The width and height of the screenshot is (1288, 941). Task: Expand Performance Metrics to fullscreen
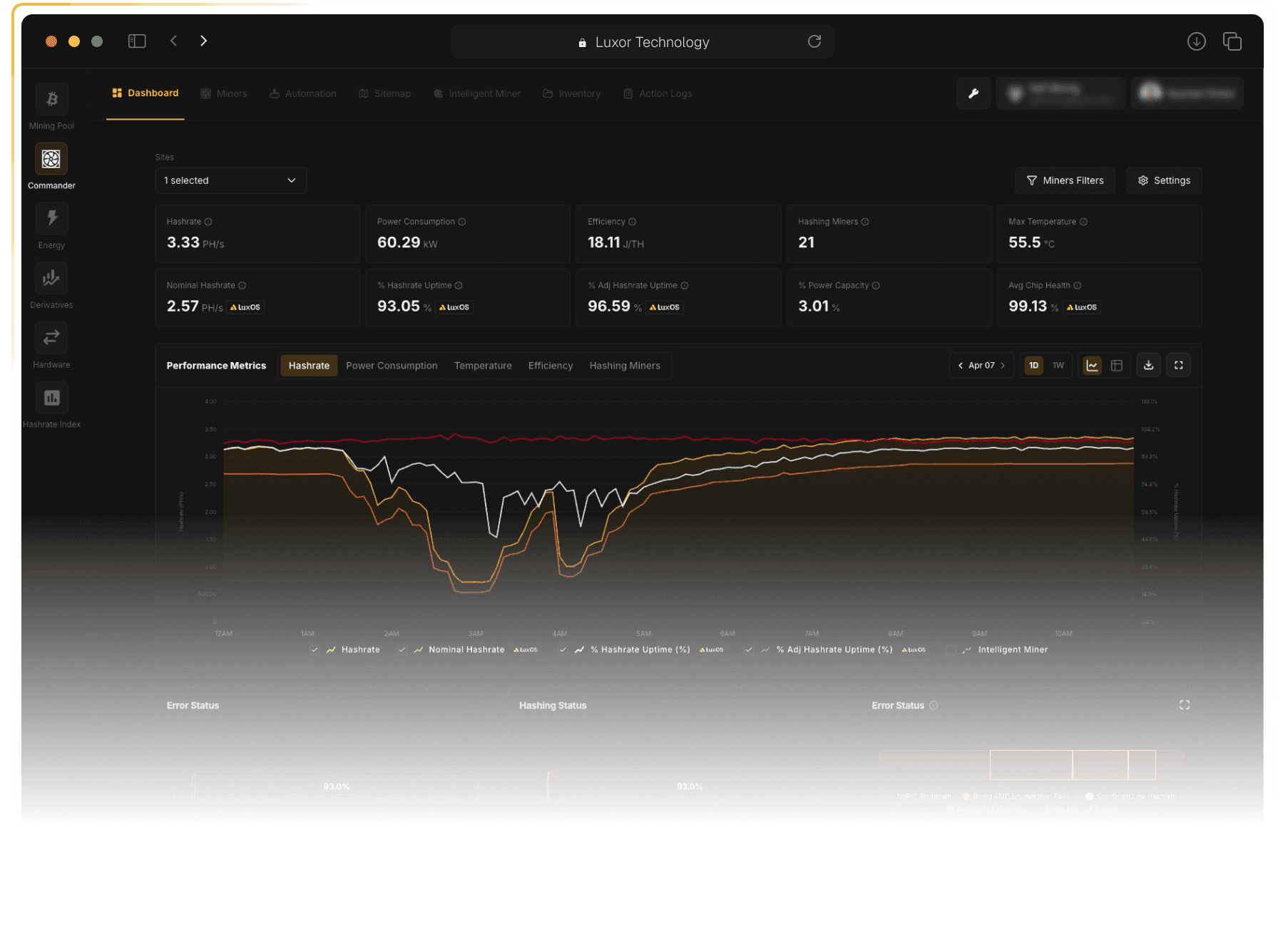1179,366
